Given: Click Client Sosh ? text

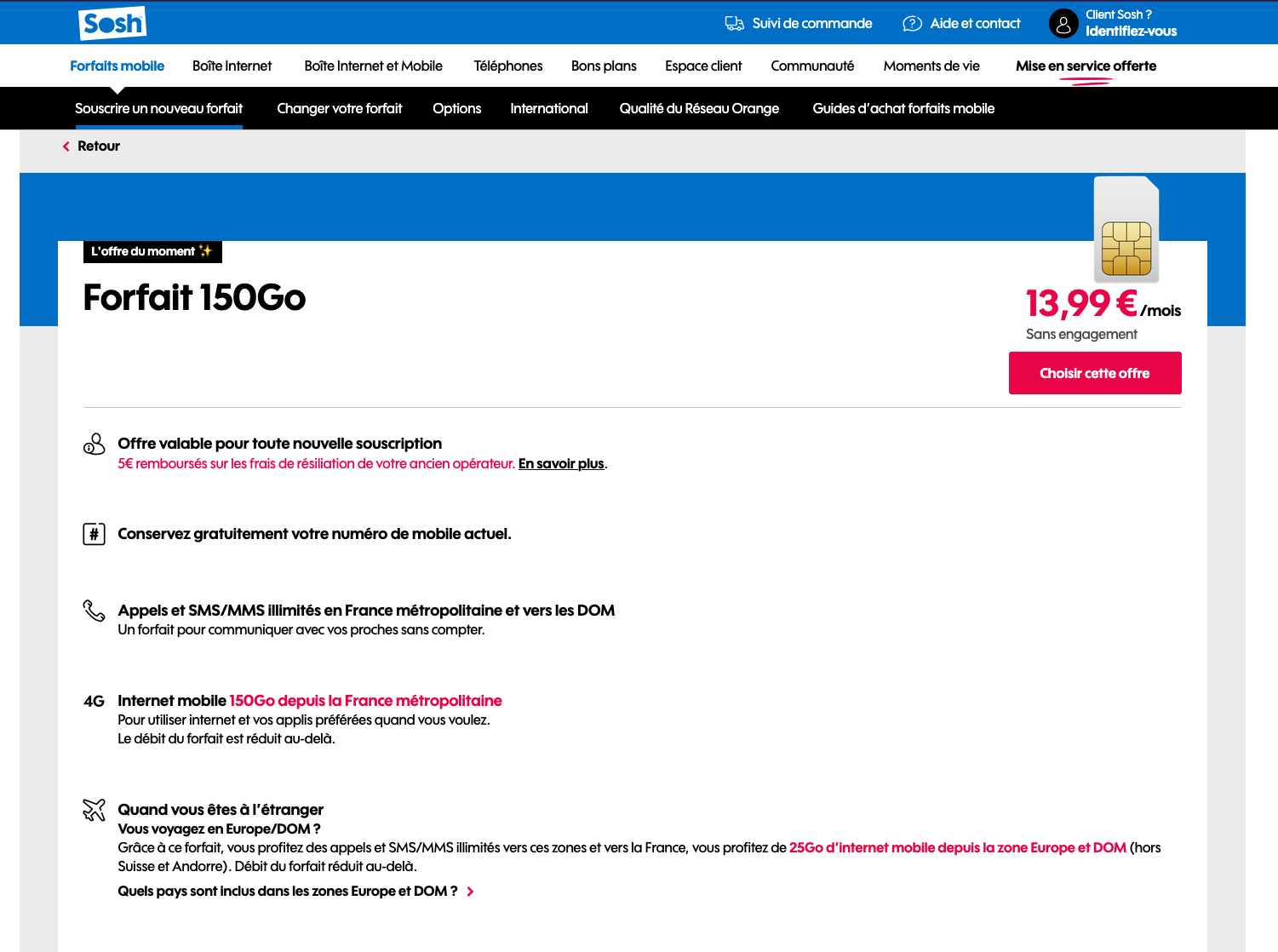Looking at the screenshot, I should coord(1119,14).
